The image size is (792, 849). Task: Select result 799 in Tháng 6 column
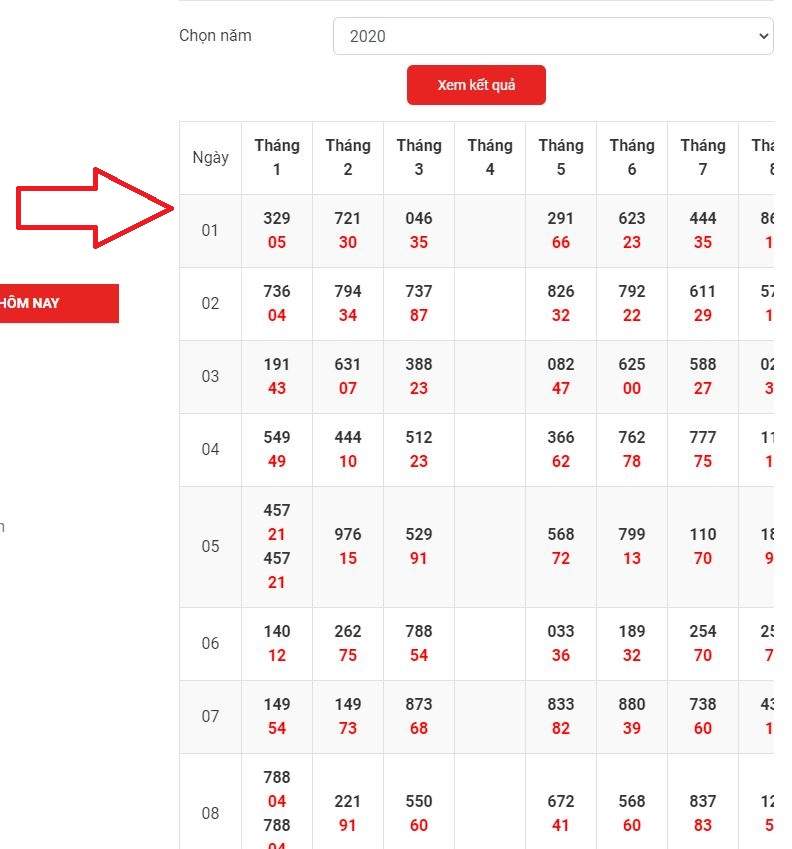point(632,534)
